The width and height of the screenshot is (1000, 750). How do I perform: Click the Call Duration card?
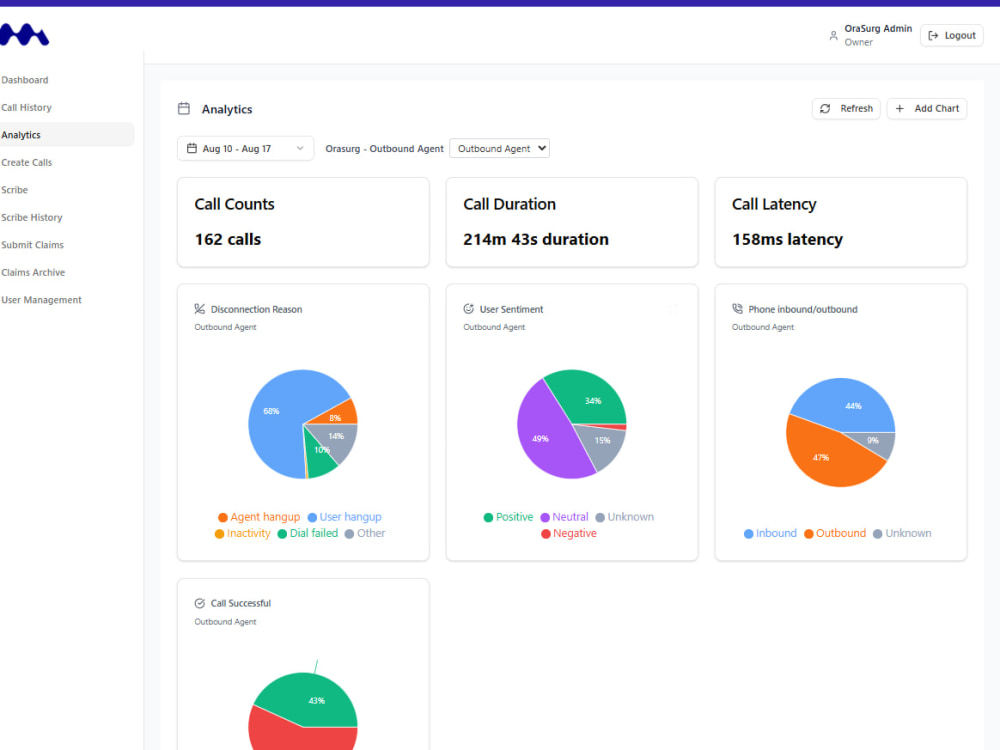click(x=572, y=222)
